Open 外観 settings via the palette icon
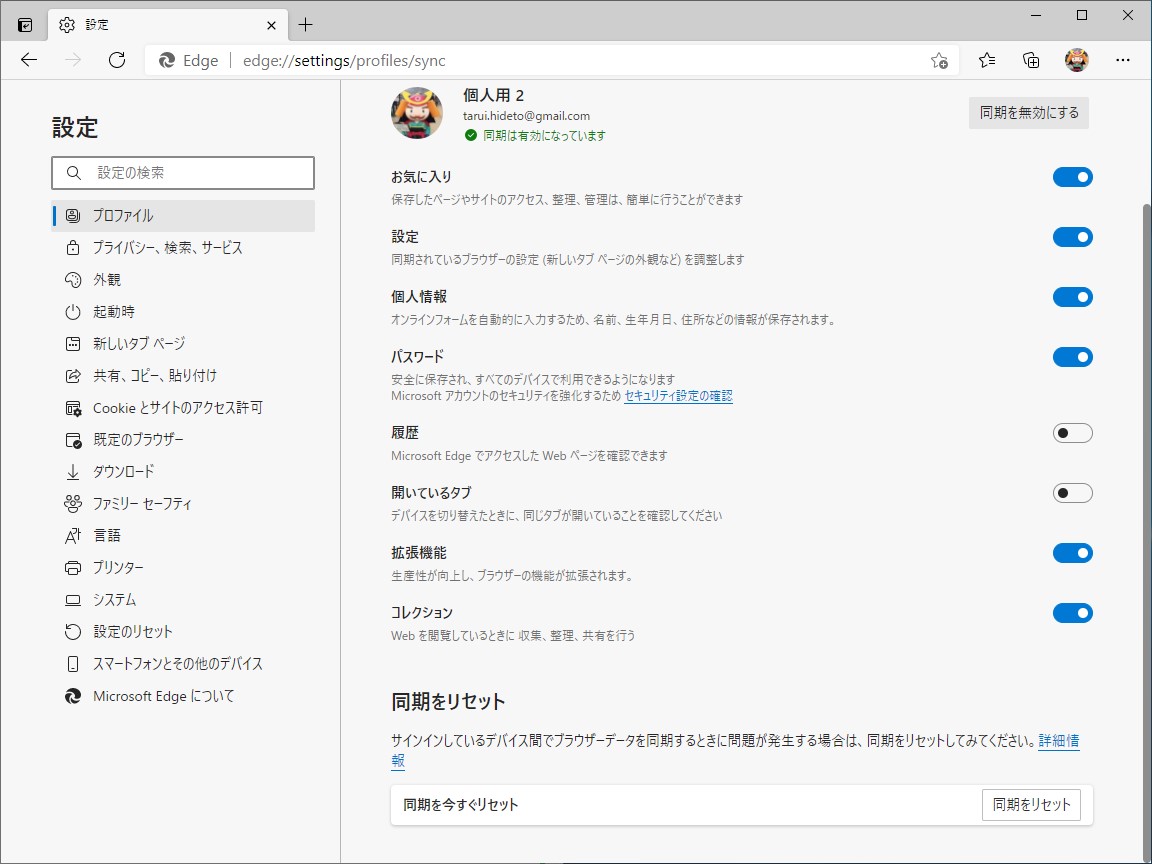The height and width of the screenshot is (864, 1152). coord(71,279)
